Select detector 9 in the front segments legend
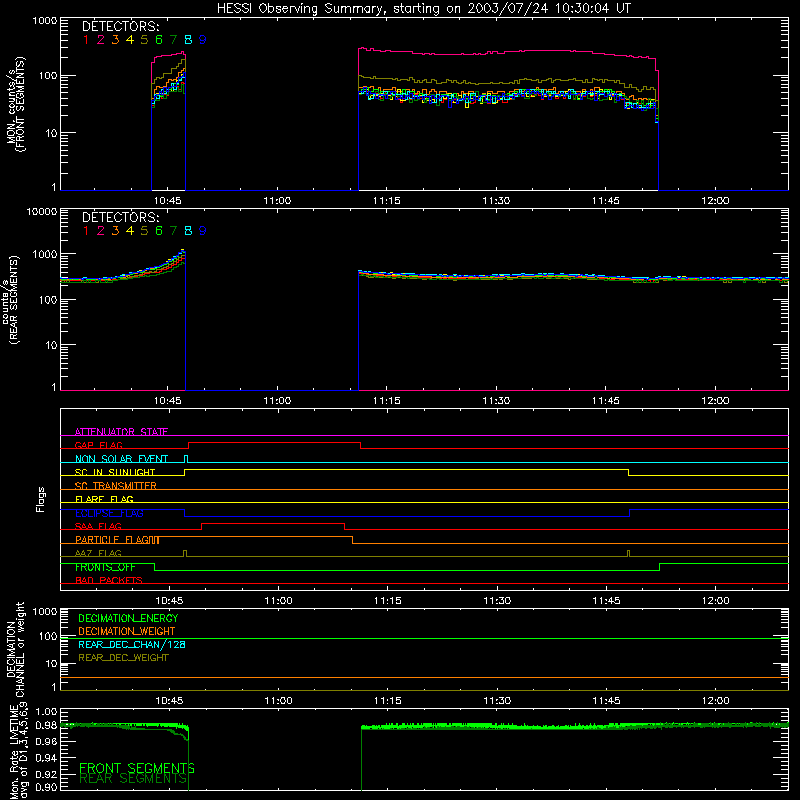Viewport: 800px width, 800px height. 203,40
